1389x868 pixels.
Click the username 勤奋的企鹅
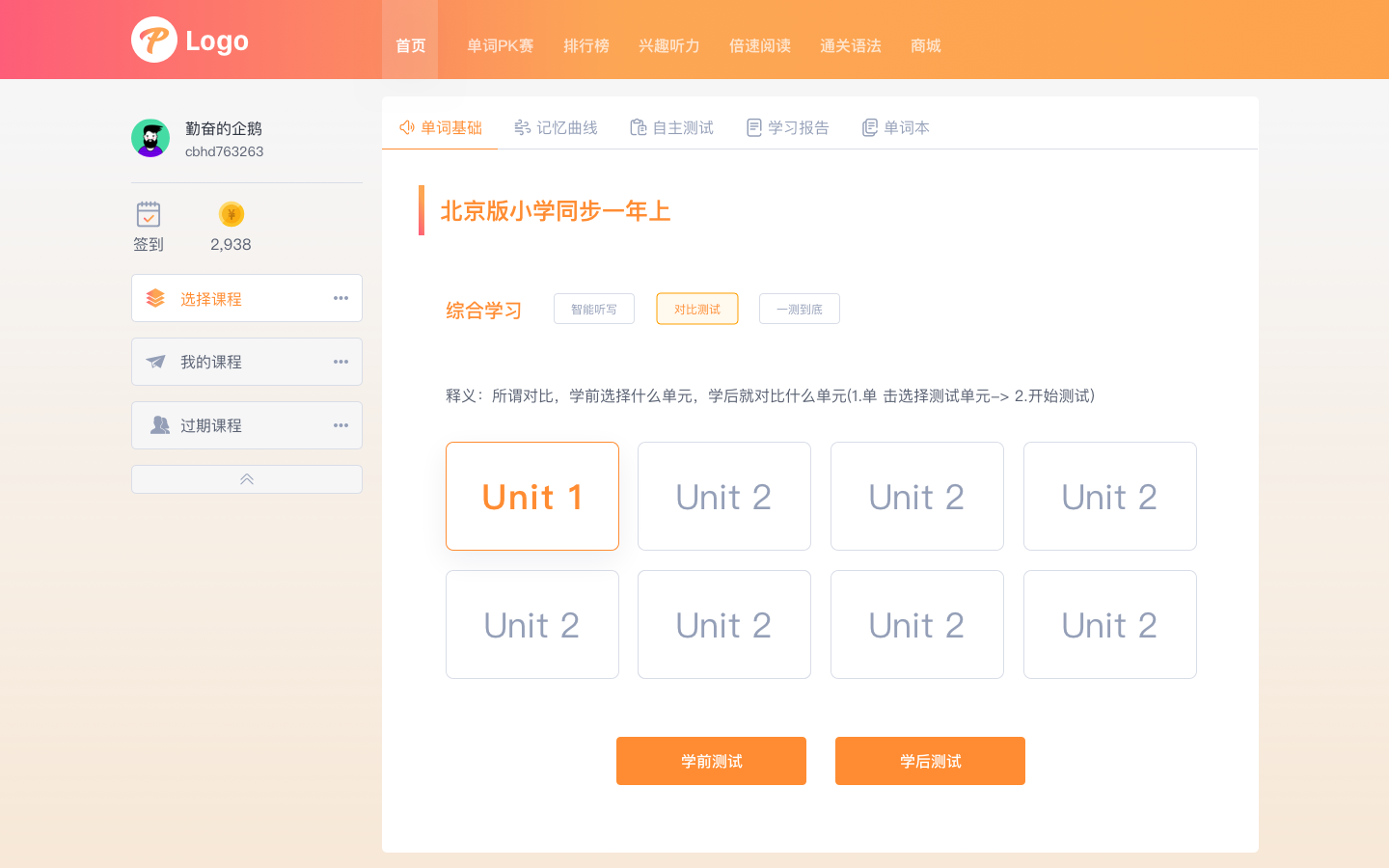tap(224, 128)
